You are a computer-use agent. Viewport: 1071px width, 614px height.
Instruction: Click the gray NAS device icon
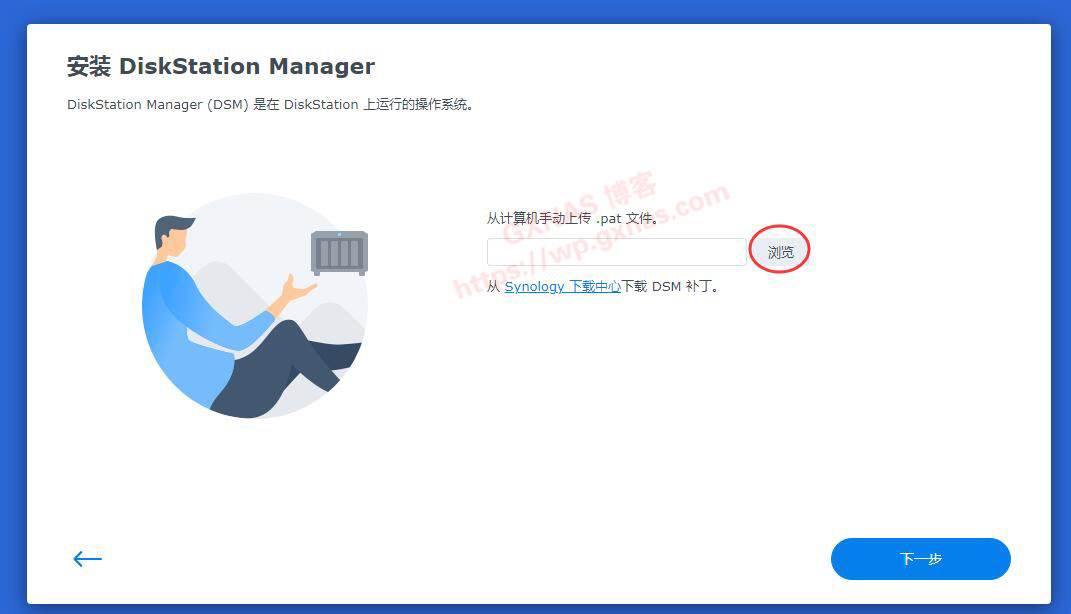tap(339, 253)
